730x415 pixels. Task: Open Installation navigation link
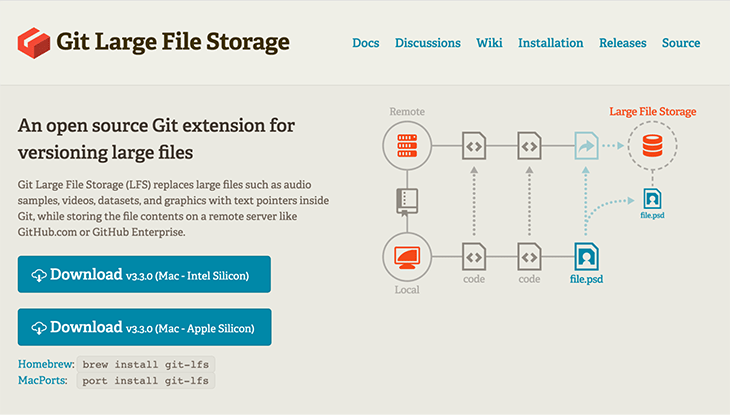[x=551, y=43]
